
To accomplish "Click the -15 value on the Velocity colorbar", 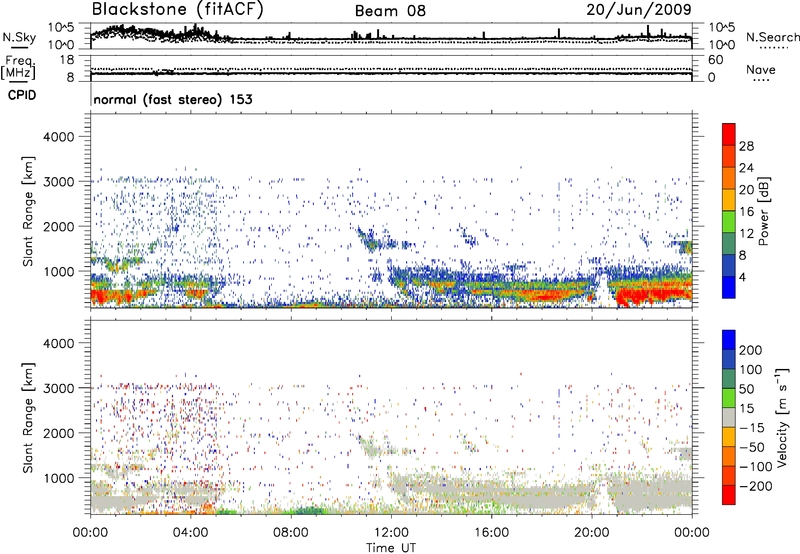I will [752, 428].
